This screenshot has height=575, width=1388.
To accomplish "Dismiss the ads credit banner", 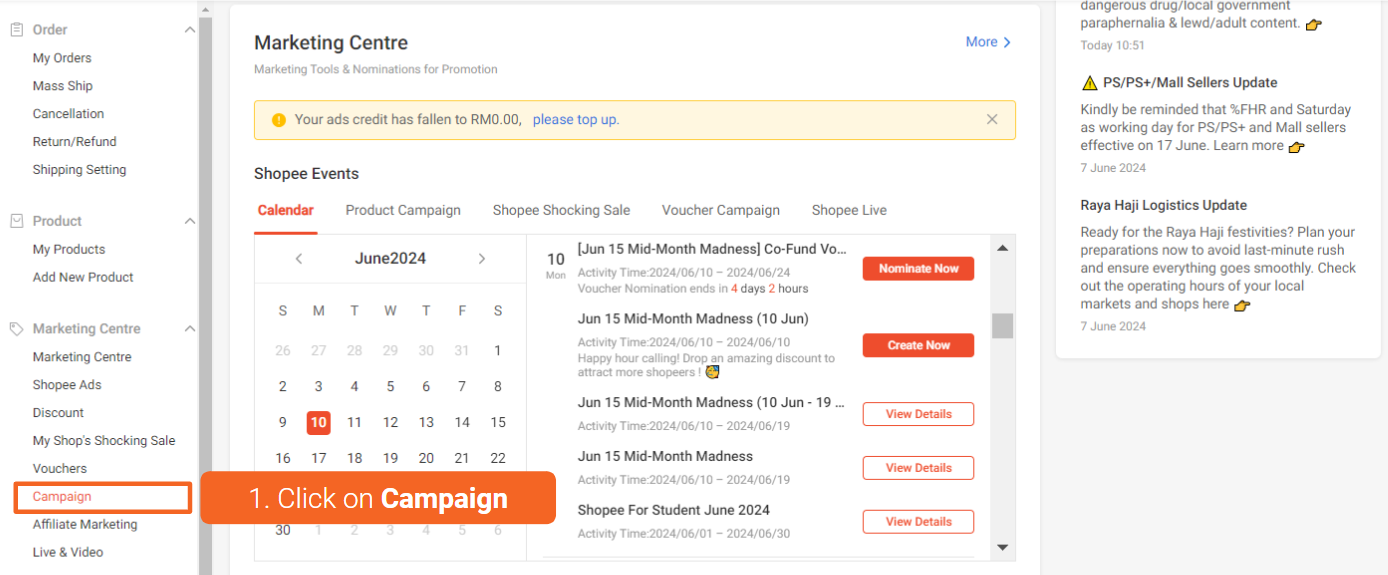I will (992, 119).
